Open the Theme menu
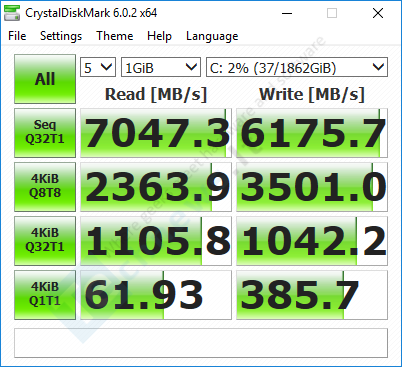The width and height of the screenshot is (402, 367). [115, 36]
